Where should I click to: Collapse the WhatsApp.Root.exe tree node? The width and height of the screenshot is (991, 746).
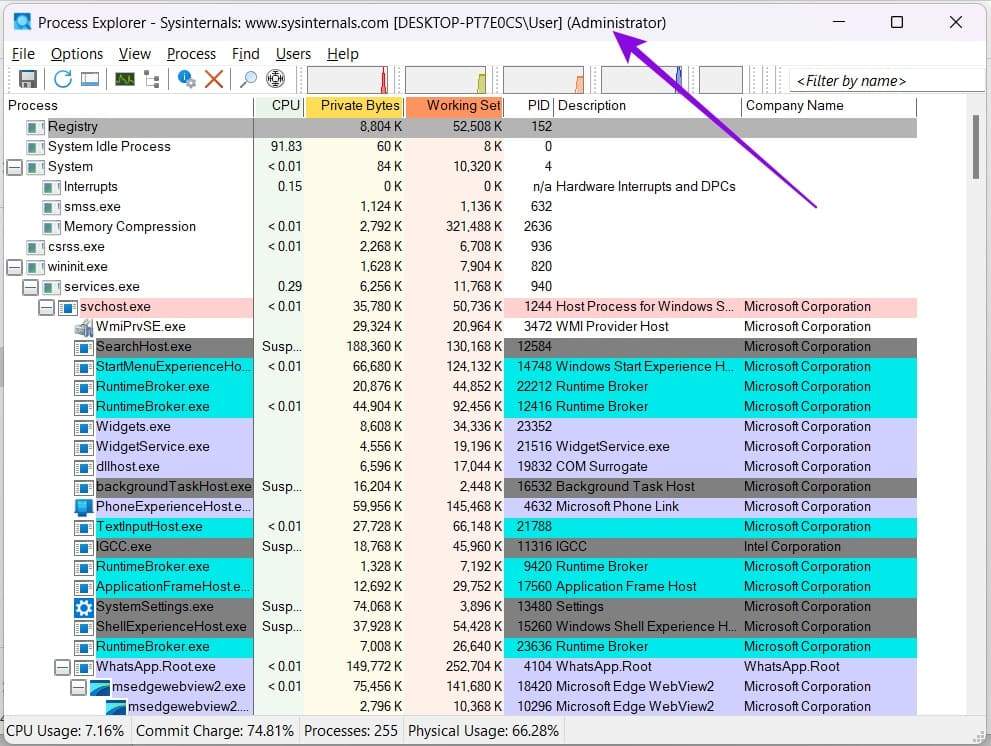coord(62,667)
